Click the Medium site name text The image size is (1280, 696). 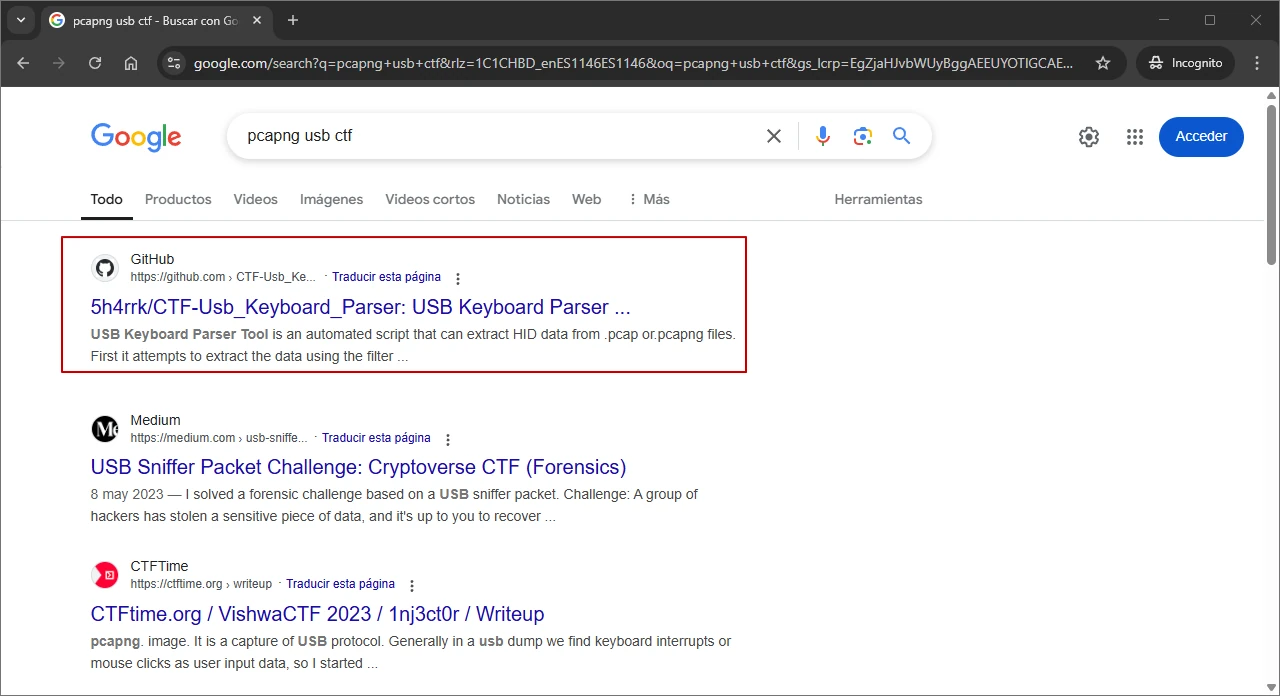pos(155,420)
